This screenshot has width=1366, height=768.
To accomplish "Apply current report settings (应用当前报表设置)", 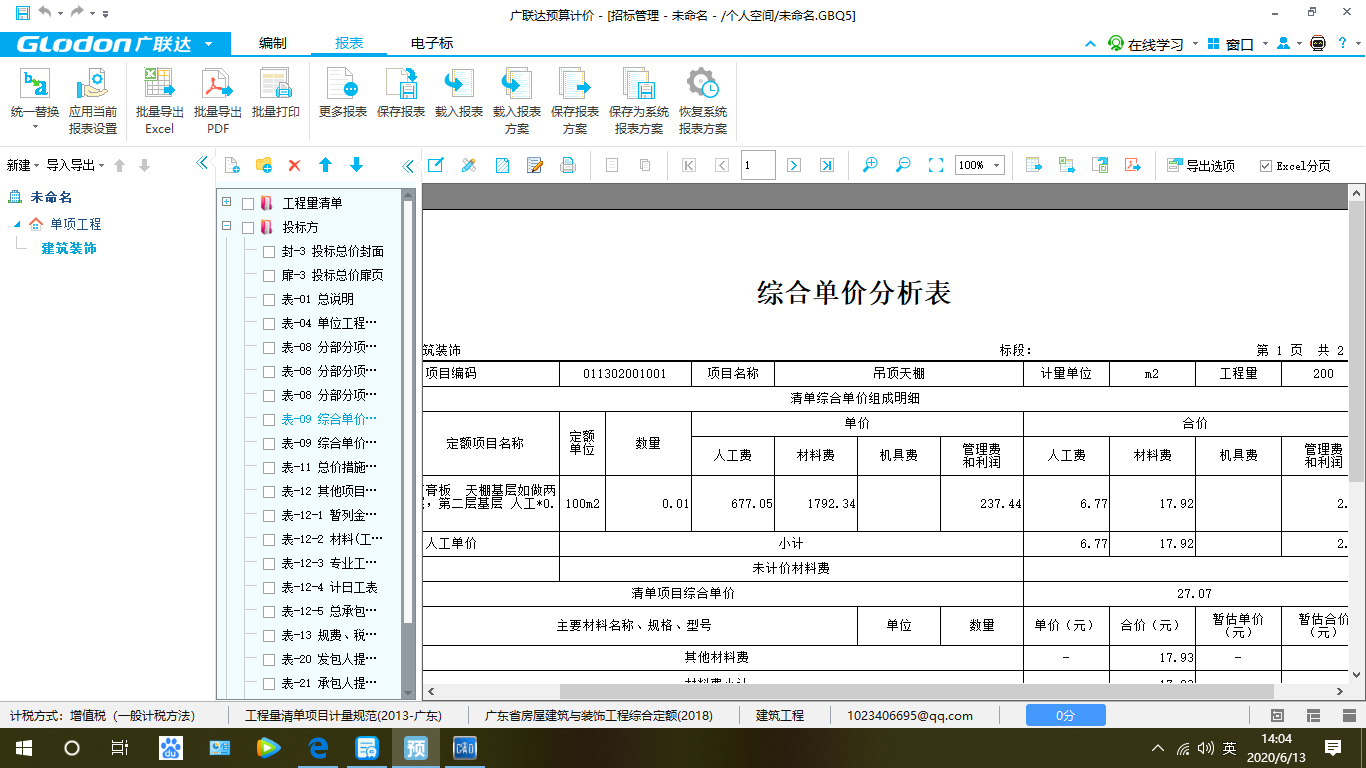I will (93, 102).
